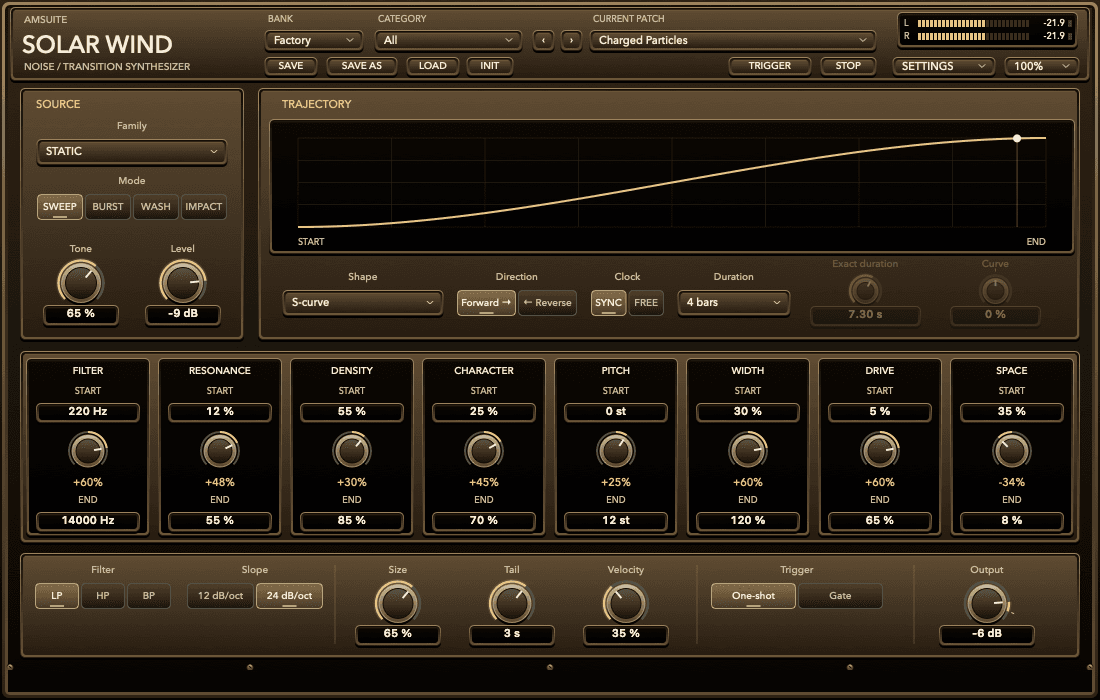The height and width of the screenshot is (700, 1100).
Task: Enable FREE clock mode
Action: point(646,303)
